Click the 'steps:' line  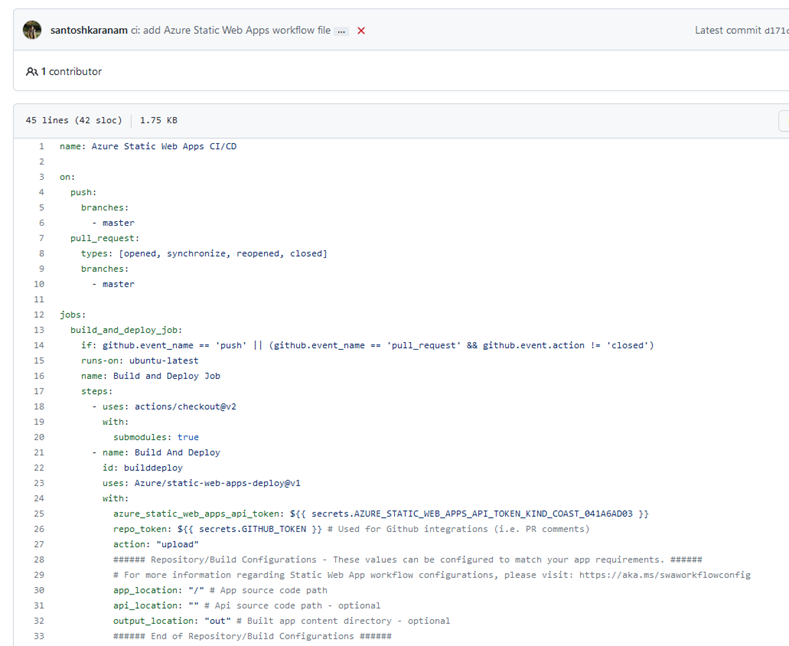97,391
